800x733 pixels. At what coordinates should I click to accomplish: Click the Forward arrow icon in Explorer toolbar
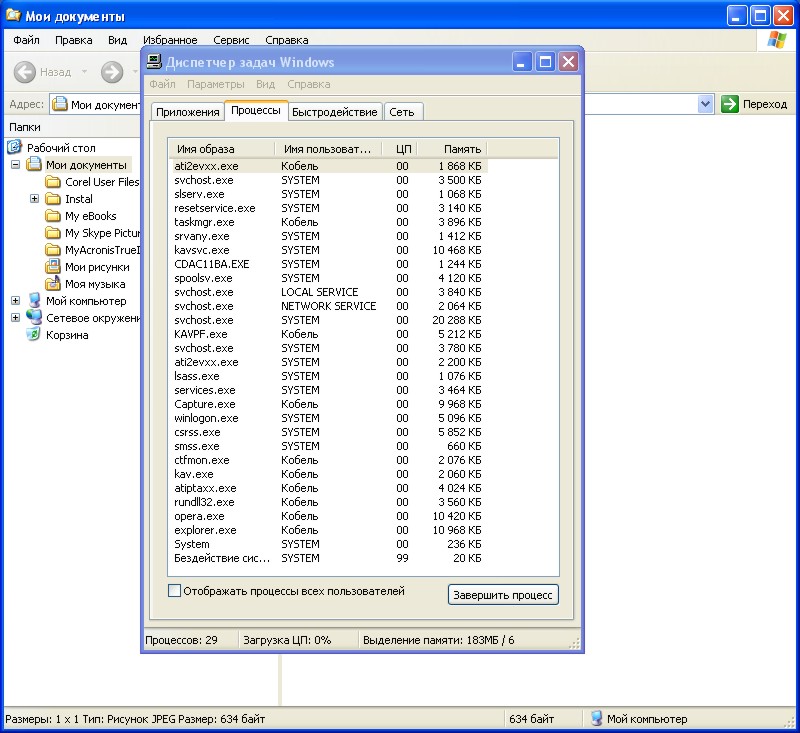[112, 72]
